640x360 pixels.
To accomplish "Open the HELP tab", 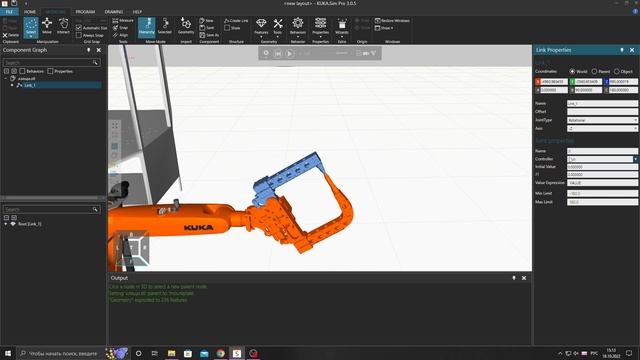I will click(x=137, y=12).
